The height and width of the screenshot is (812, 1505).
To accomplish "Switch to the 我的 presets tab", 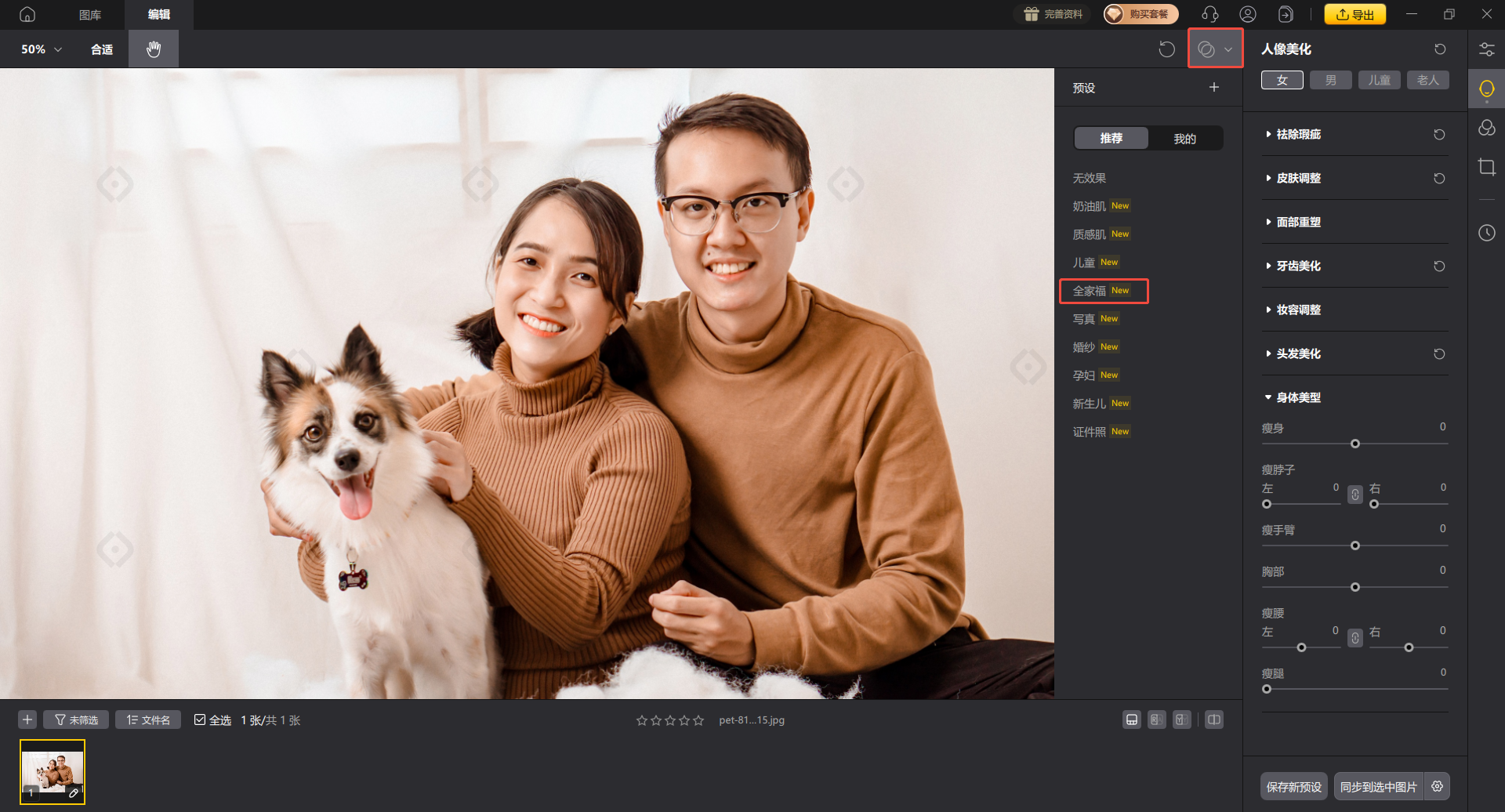I will point(1184,139).
